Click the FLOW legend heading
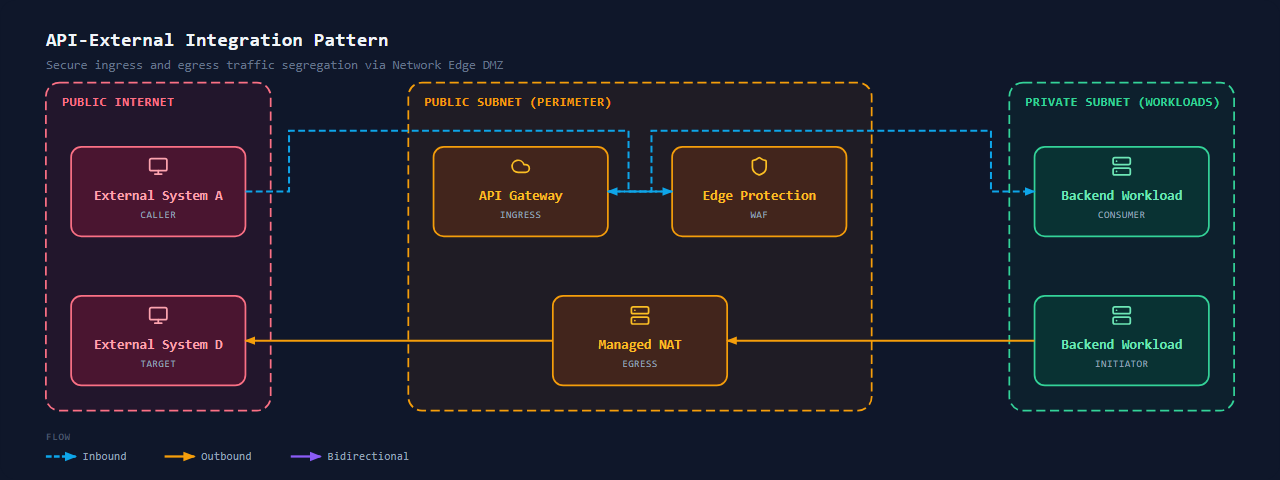Image resolution: width=1280 pixels, height=480 pixels. point(58,437)
